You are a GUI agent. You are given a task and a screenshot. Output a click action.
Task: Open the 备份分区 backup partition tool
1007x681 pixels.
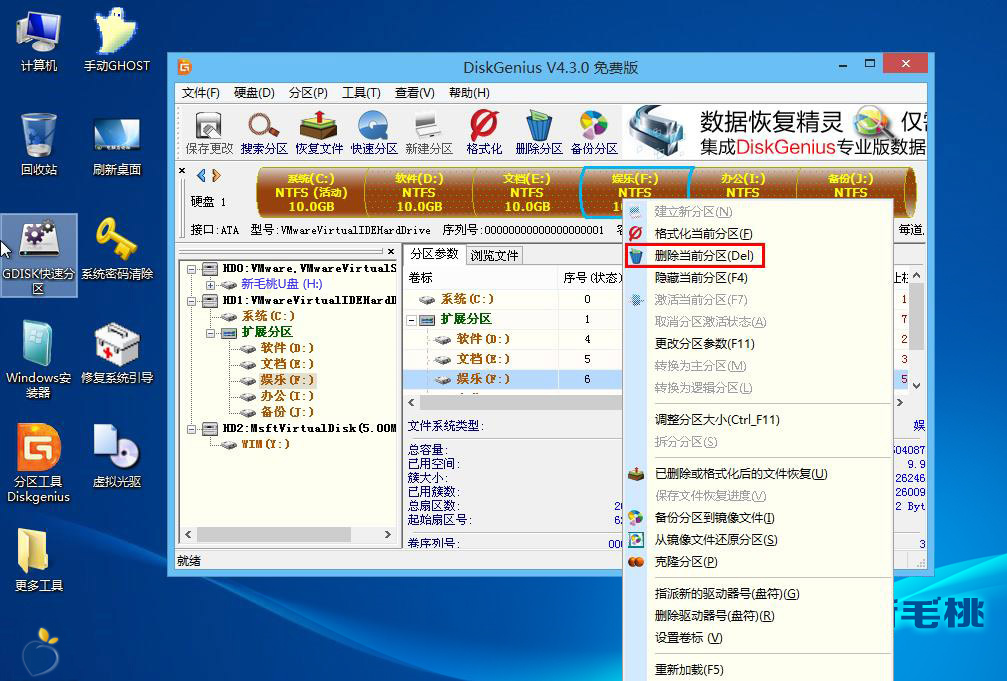coord(594,134)
